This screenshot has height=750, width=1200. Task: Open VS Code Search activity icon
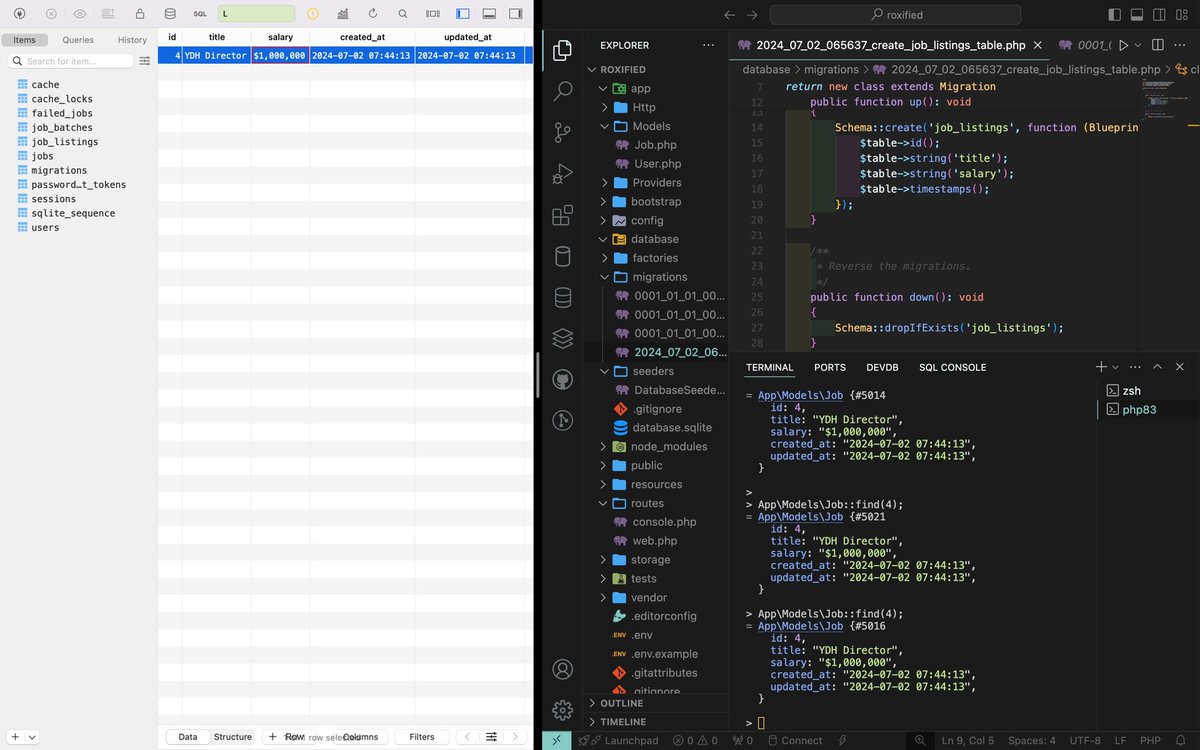[563, 91]
